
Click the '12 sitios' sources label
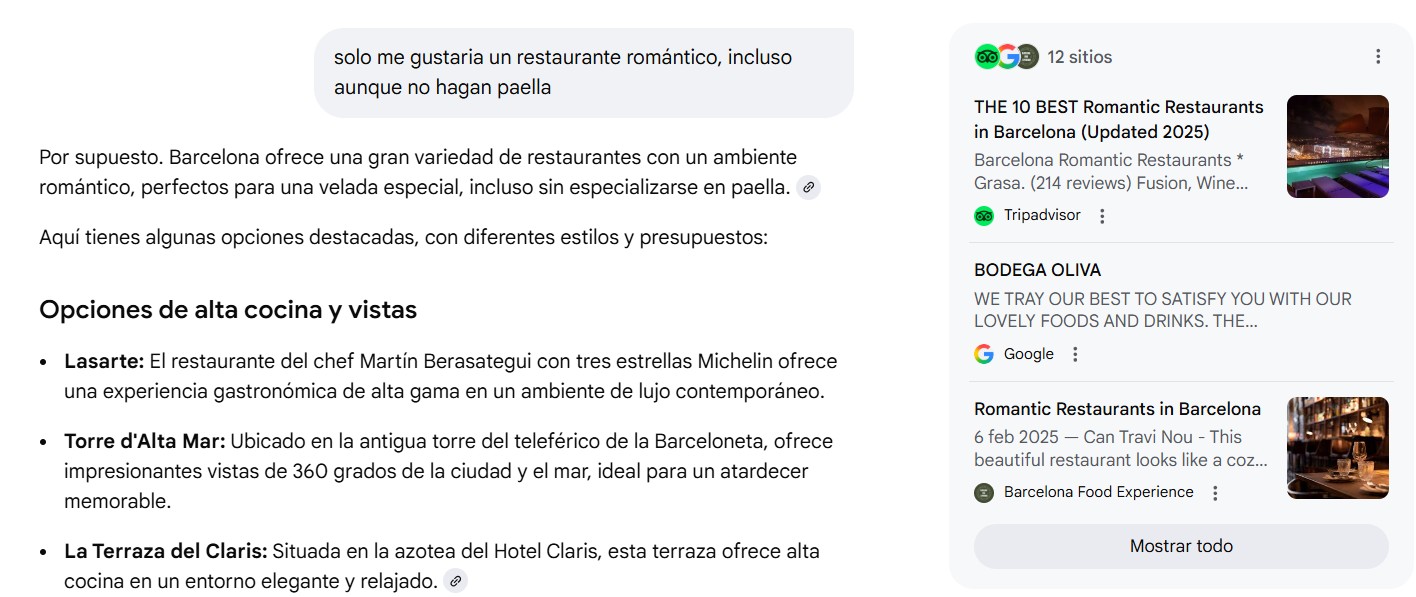point(1079,57)
